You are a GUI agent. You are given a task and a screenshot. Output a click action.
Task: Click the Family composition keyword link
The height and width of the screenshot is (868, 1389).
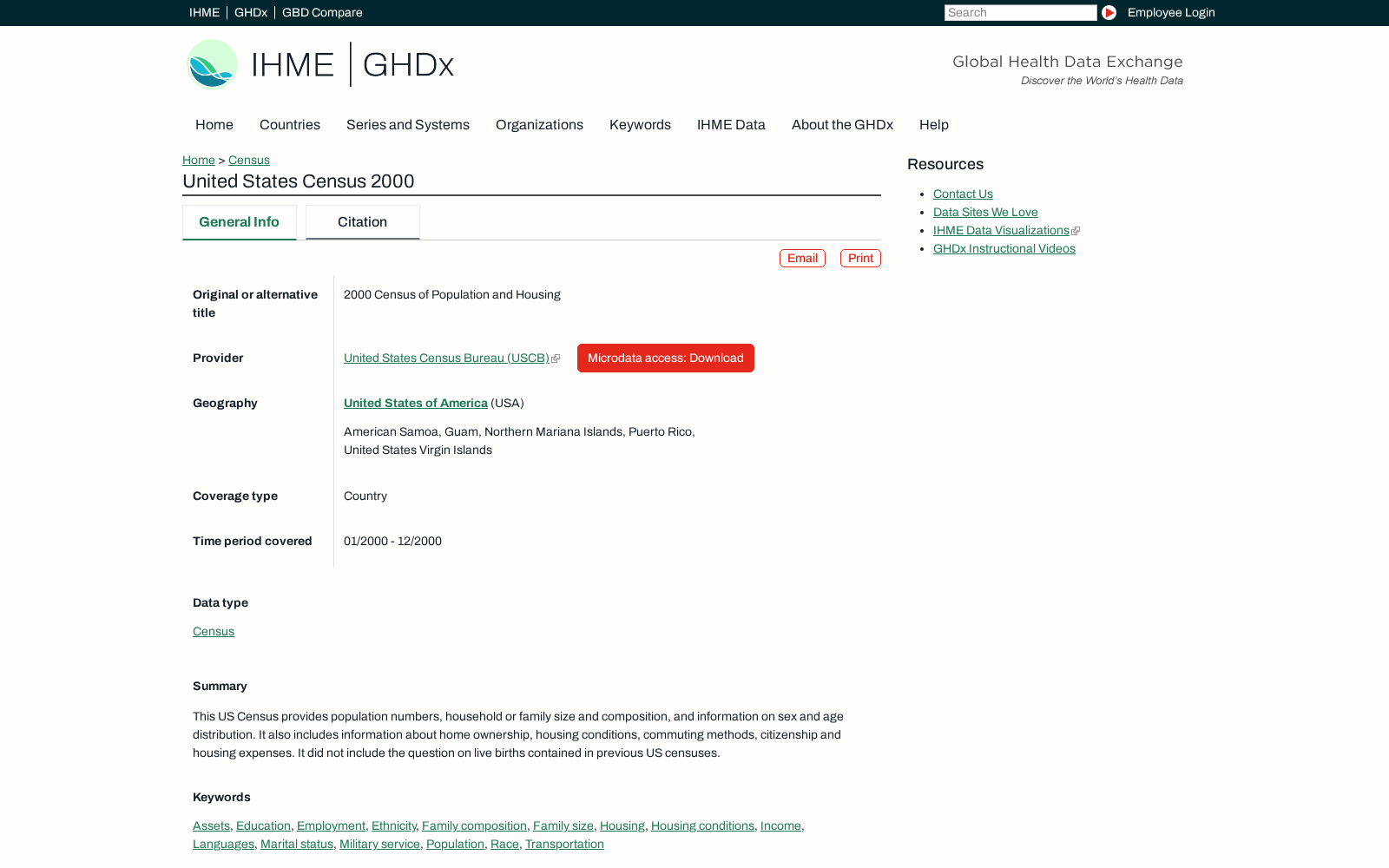coord(474,825)
